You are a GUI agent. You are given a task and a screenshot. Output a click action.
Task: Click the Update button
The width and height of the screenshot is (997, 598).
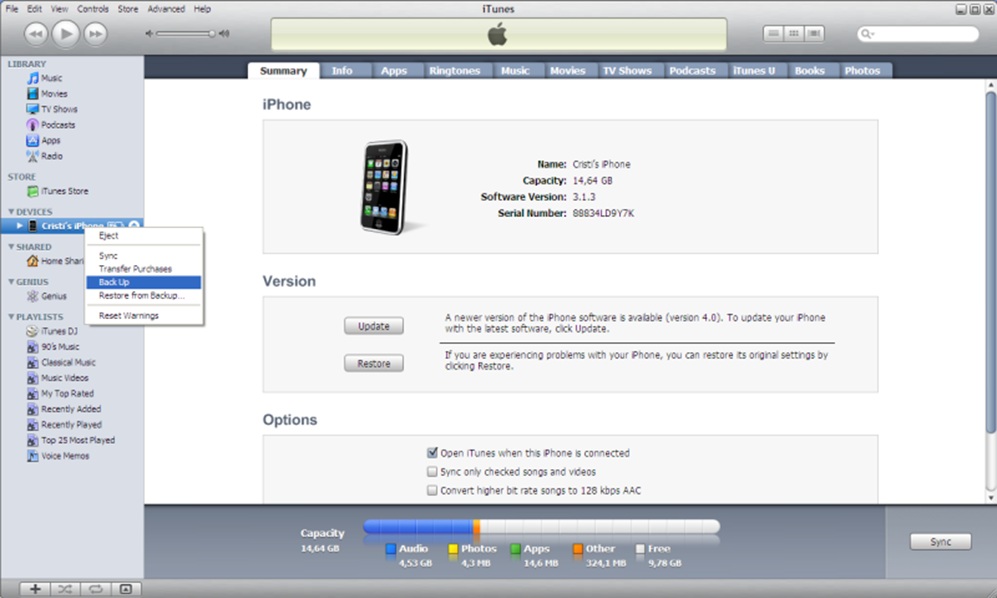click(374, 326)
